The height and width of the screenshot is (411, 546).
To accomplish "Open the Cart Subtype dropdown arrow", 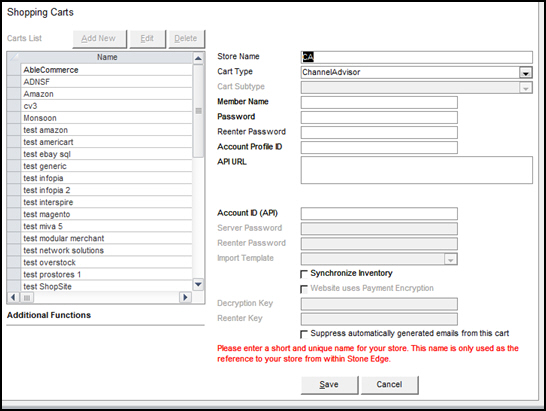I will (525, 88).
